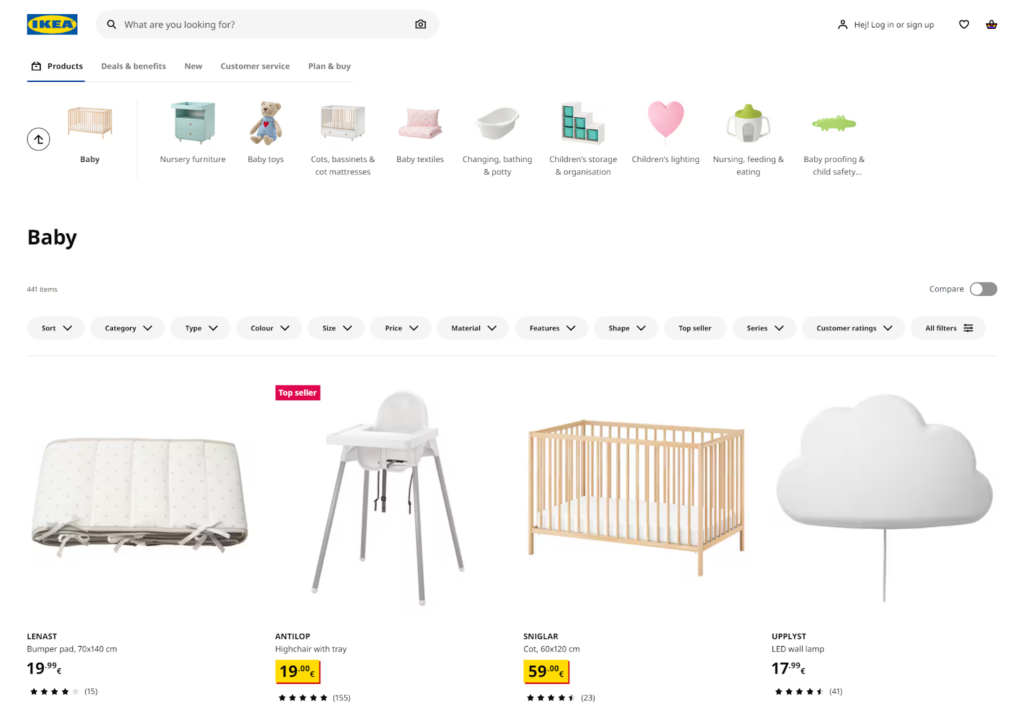Expand the Sort dropdown
This screenshot has height=703, width=1024.
point(56,328)
